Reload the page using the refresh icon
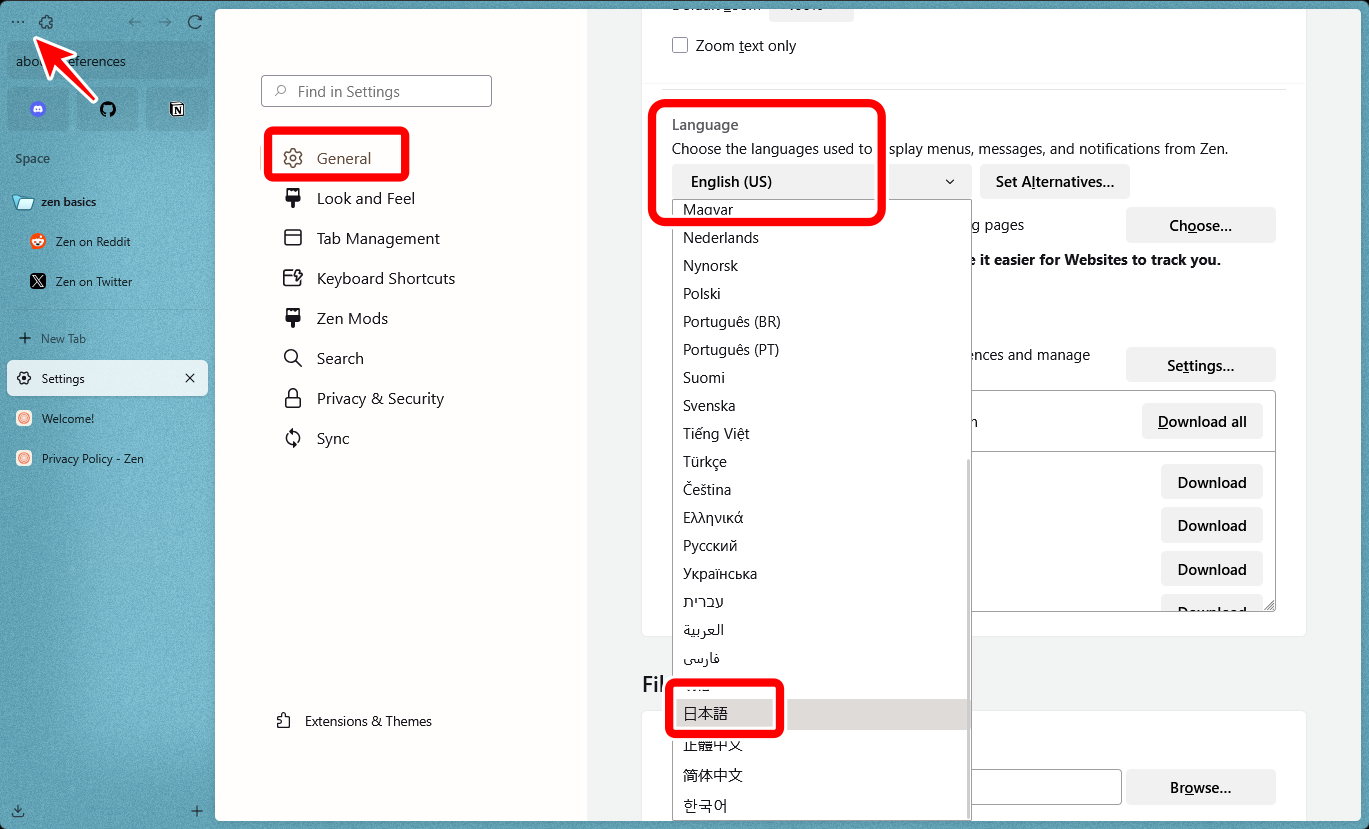This screenshot has width=1369, height=829. click(x=195, y=22)
